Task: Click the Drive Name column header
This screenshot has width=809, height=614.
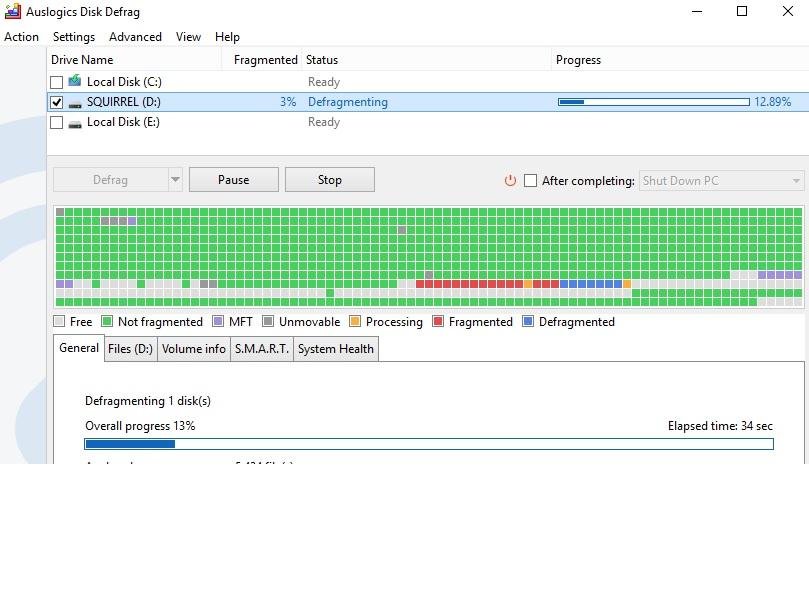Action: click(x=134, y=60)
